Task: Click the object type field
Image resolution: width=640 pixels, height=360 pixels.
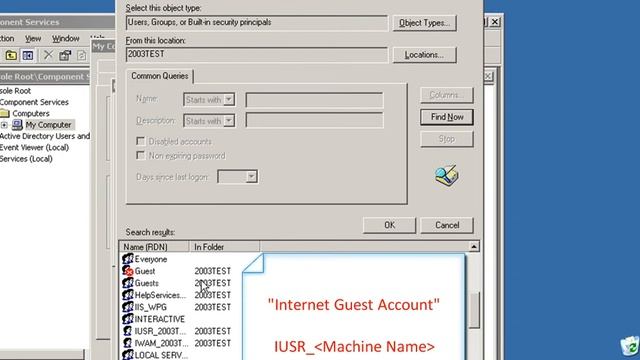Action: (257, 23)
